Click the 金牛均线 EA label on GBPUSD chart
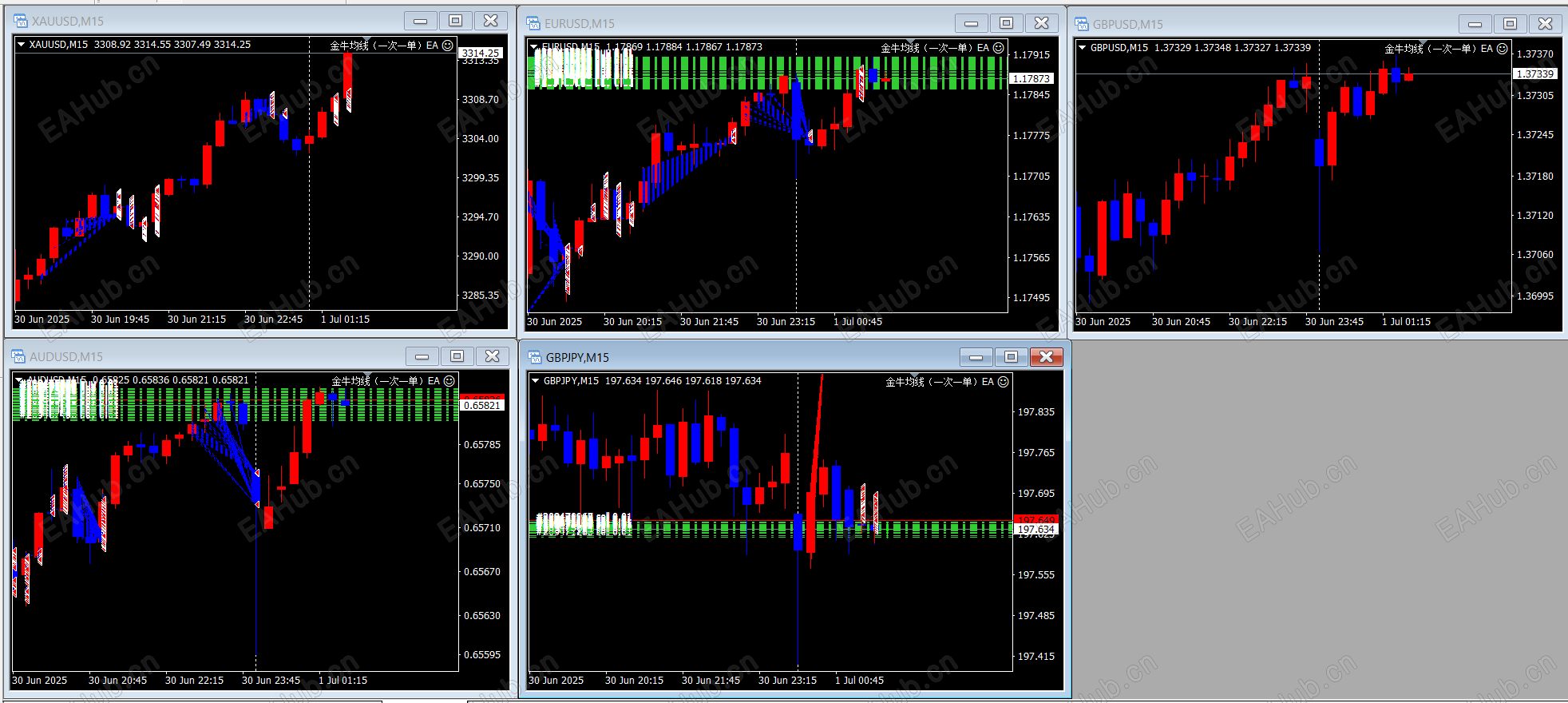 (x=1439, y=49)
